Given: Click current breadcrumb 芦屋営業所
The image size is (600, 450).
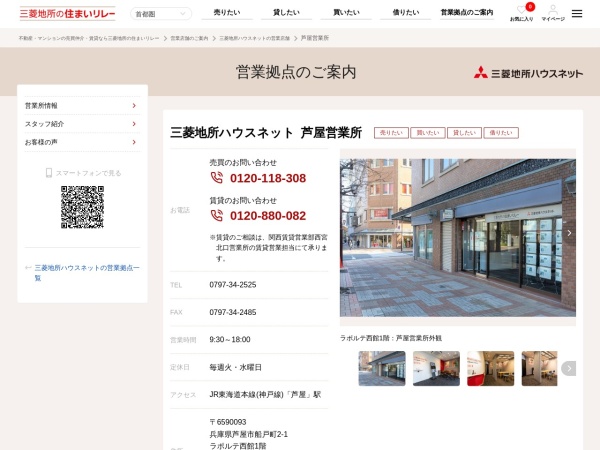Looking at the screenshot, I should 315,38.
